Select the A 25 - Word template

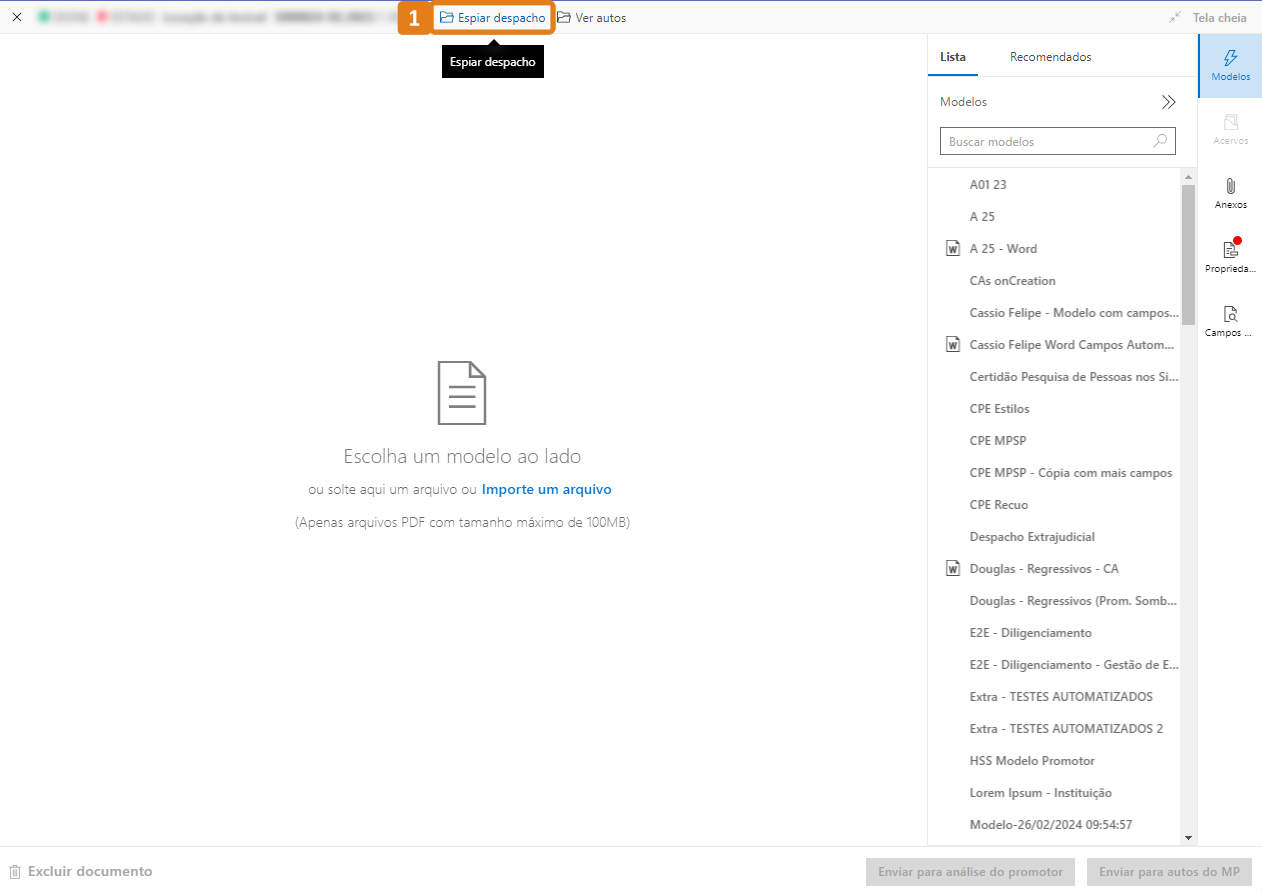click(x=1003, y=249)
